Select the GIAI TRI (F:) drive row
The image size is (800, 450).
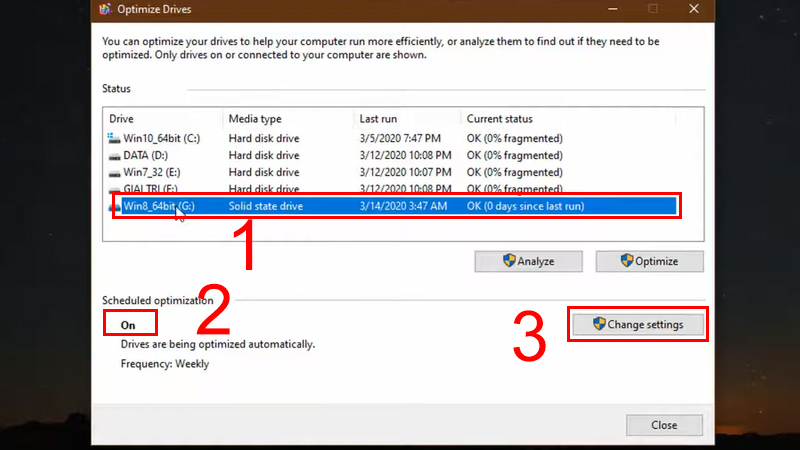tap(391, 188)
